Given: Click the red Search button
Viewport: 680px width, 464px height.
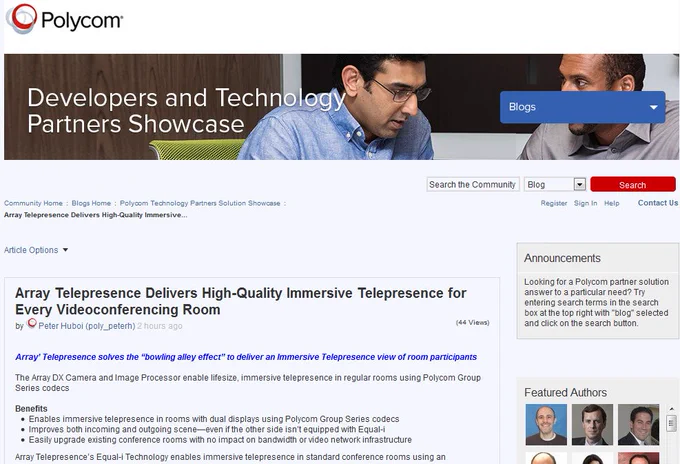Looking at the screenshot, I should [633, 184].
